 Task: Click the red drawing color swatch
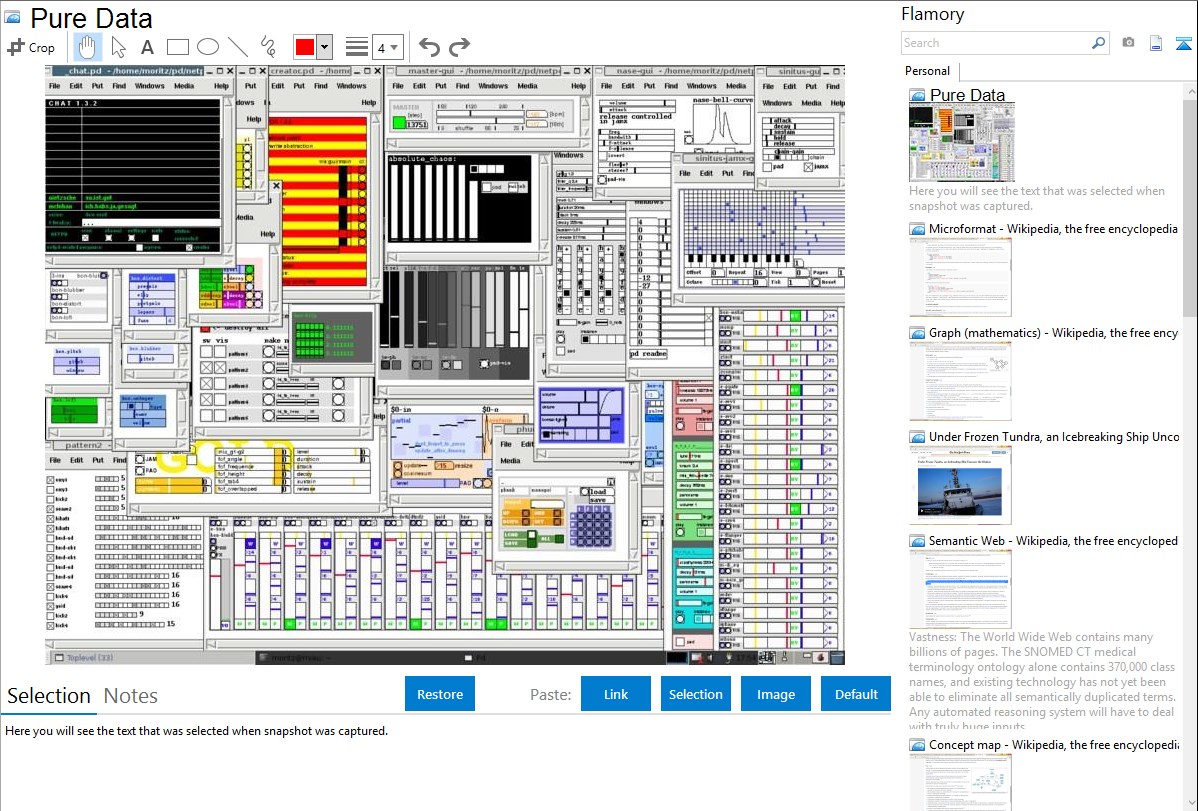coord(305,47)
